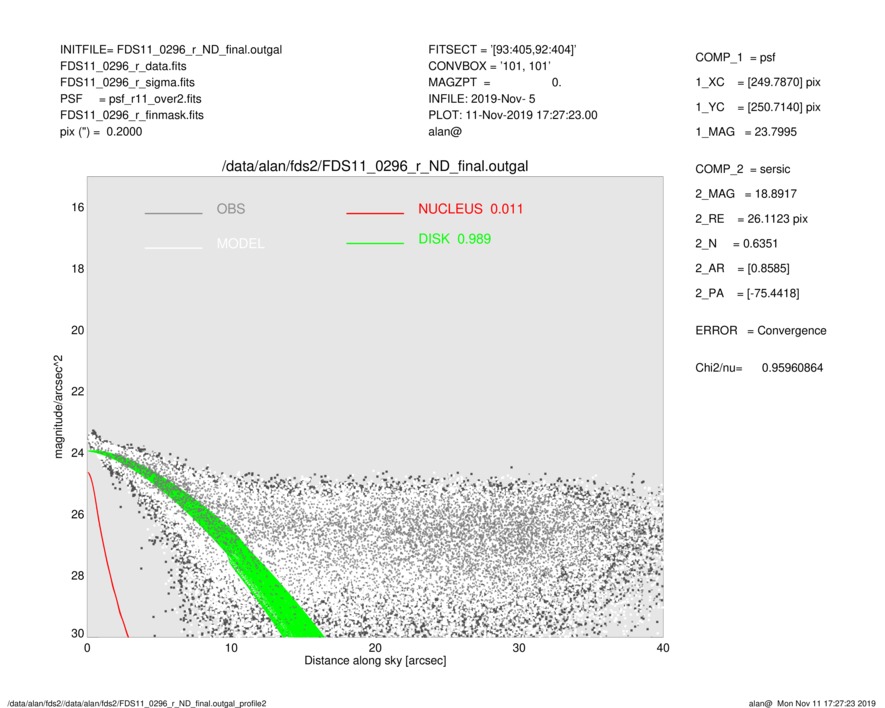
Task: Click the FITSECT '[93:405,92:404]' entry
Action: click(x=502, y=50)
